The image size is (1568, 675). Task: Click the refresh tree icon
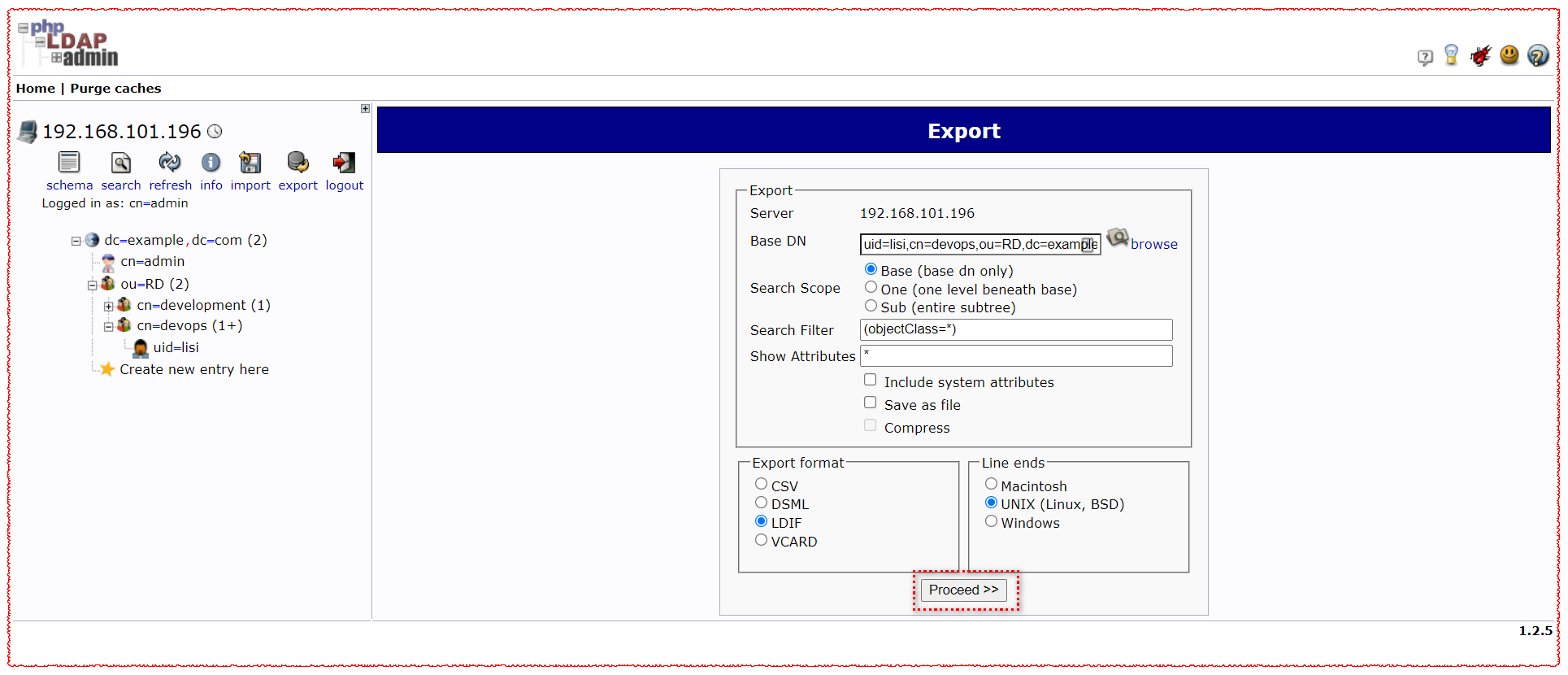click(170, 163)
